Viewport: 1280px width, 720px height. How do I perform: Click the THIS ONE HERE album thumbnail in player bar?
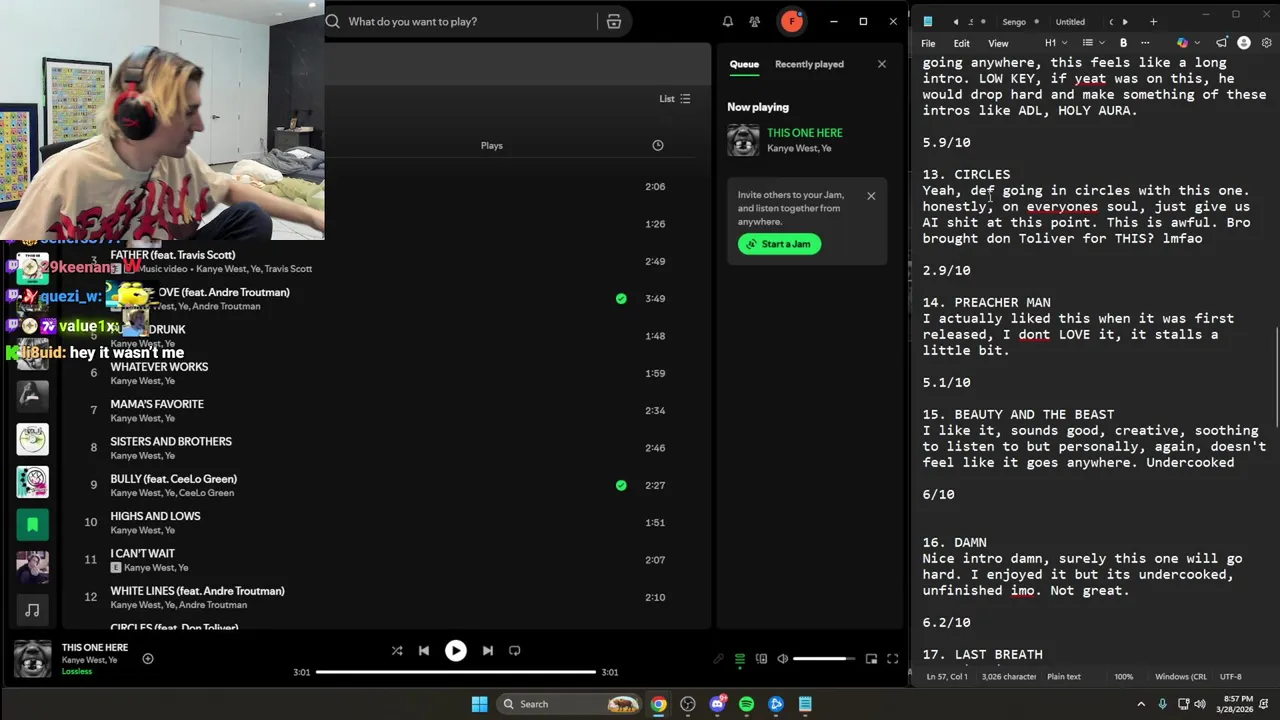[32, 659]
